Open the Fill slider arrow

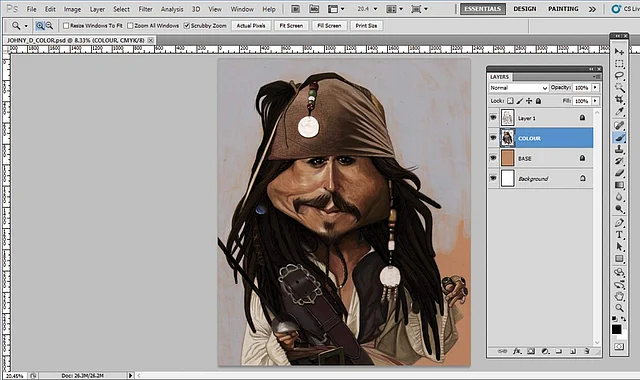tap(596, 101)
